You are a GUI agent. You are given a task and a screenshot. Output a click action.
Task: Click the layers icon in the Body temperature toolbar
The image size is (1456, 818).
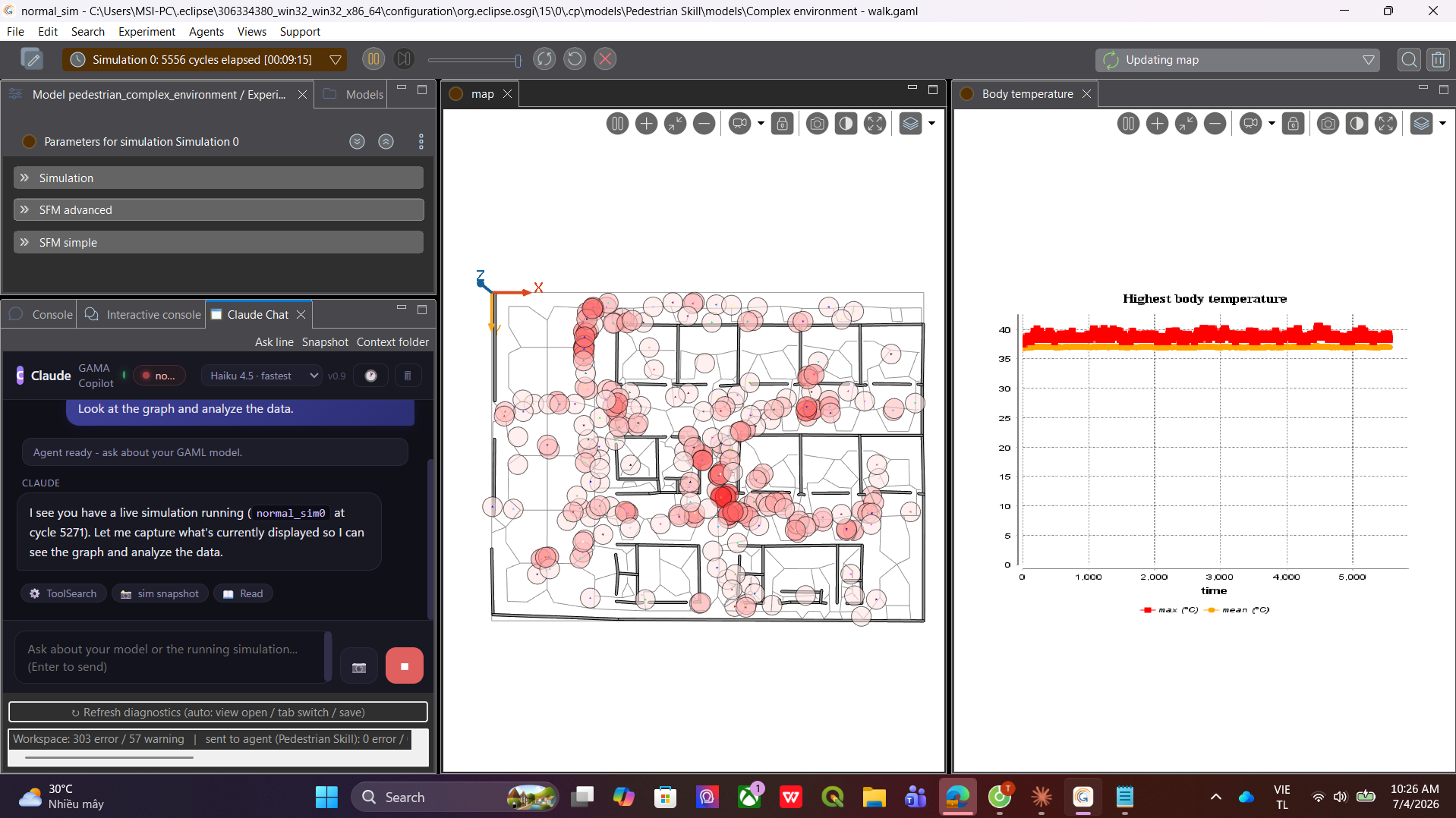pyautogui.click(x=1421, y=124)
